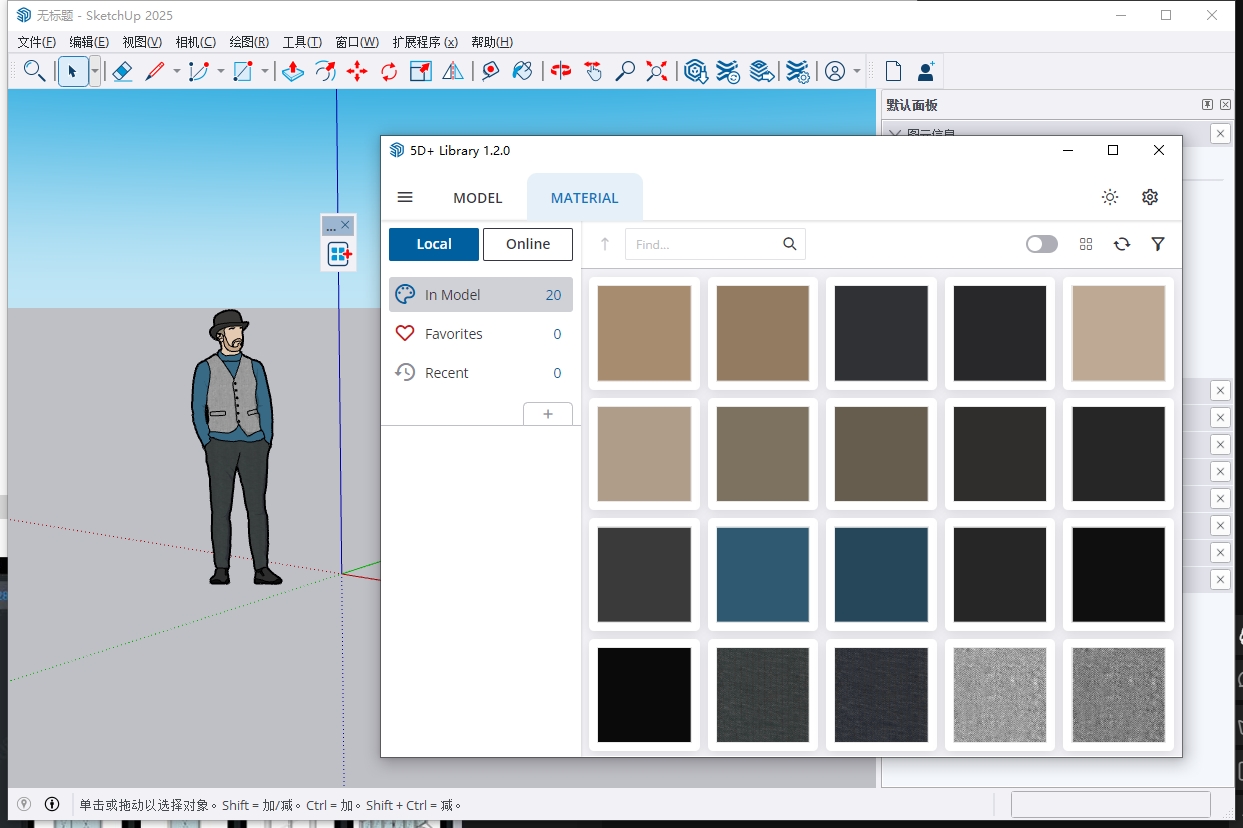The width and height of the screenshot is (1243, 828).
Task: Select the blue fabric material swatch
Action: (x=763, y=574)
